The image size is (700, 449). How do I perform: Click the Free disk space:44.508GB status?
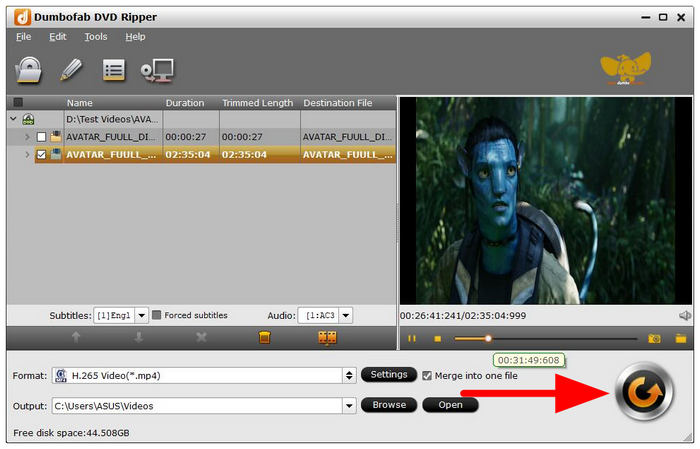[x=71, y=433]
